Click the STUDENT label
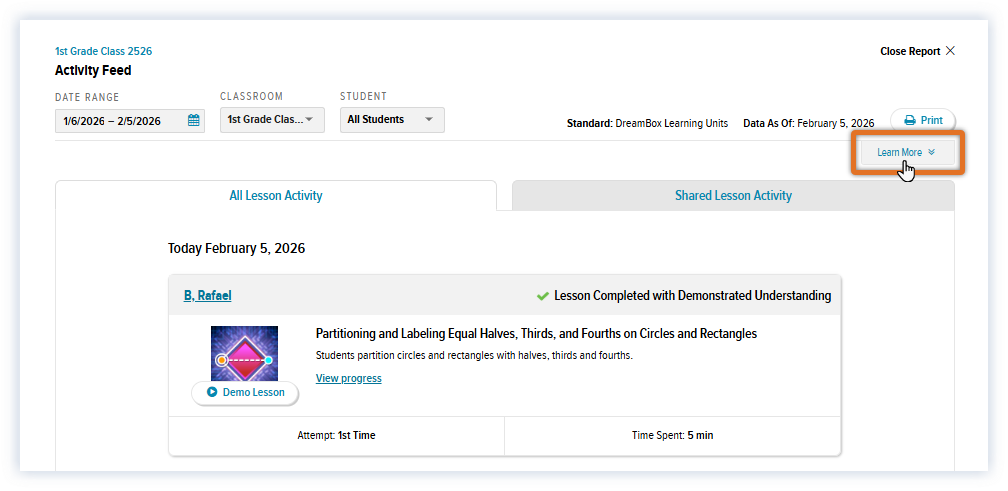This screenshot has width=1008, height=491. [x=363, y=96]
